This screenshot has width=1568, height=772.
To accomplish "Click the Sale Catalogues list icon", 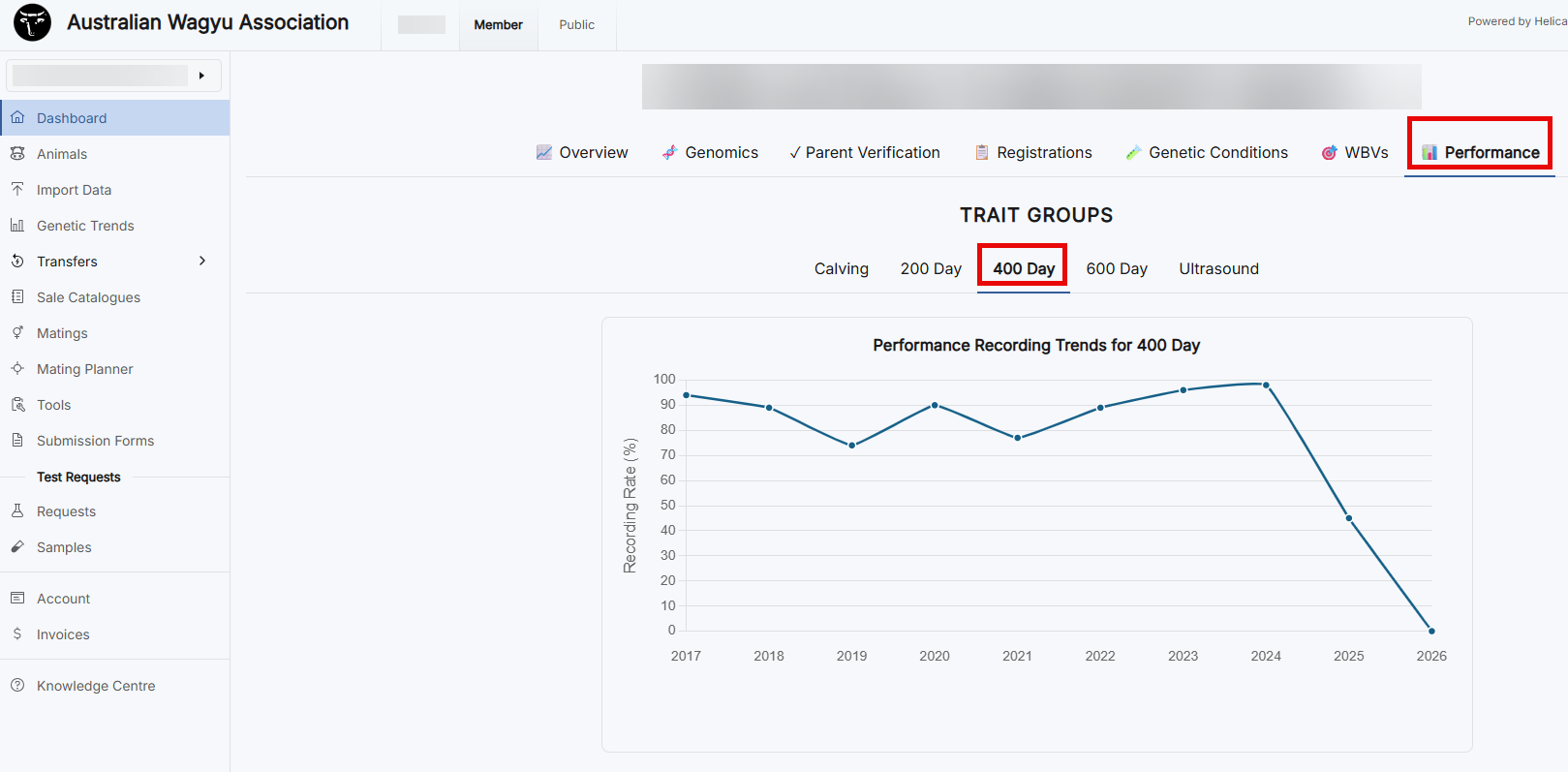I will point(17,296).
